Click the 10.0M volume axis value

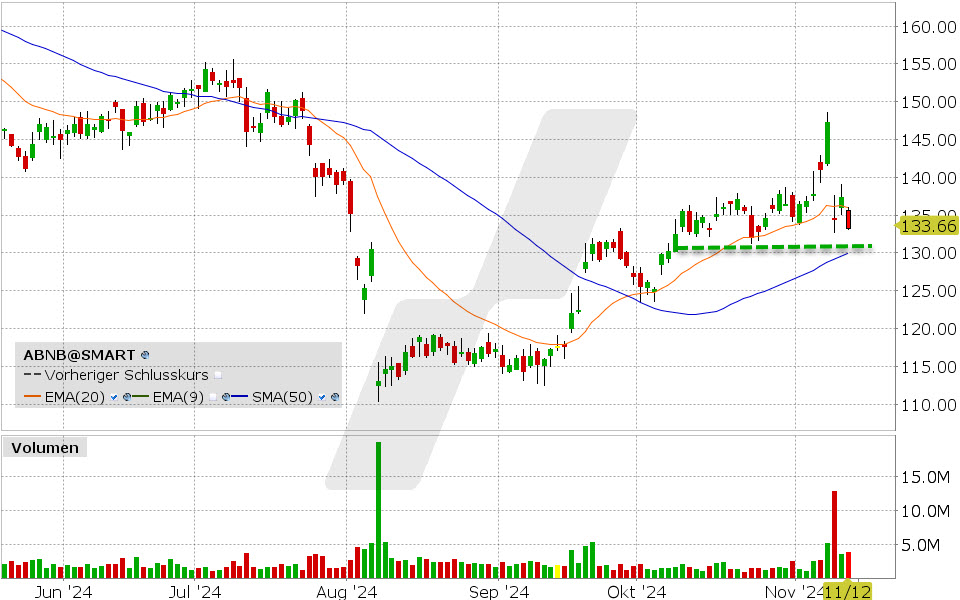(x=924, y=511)
